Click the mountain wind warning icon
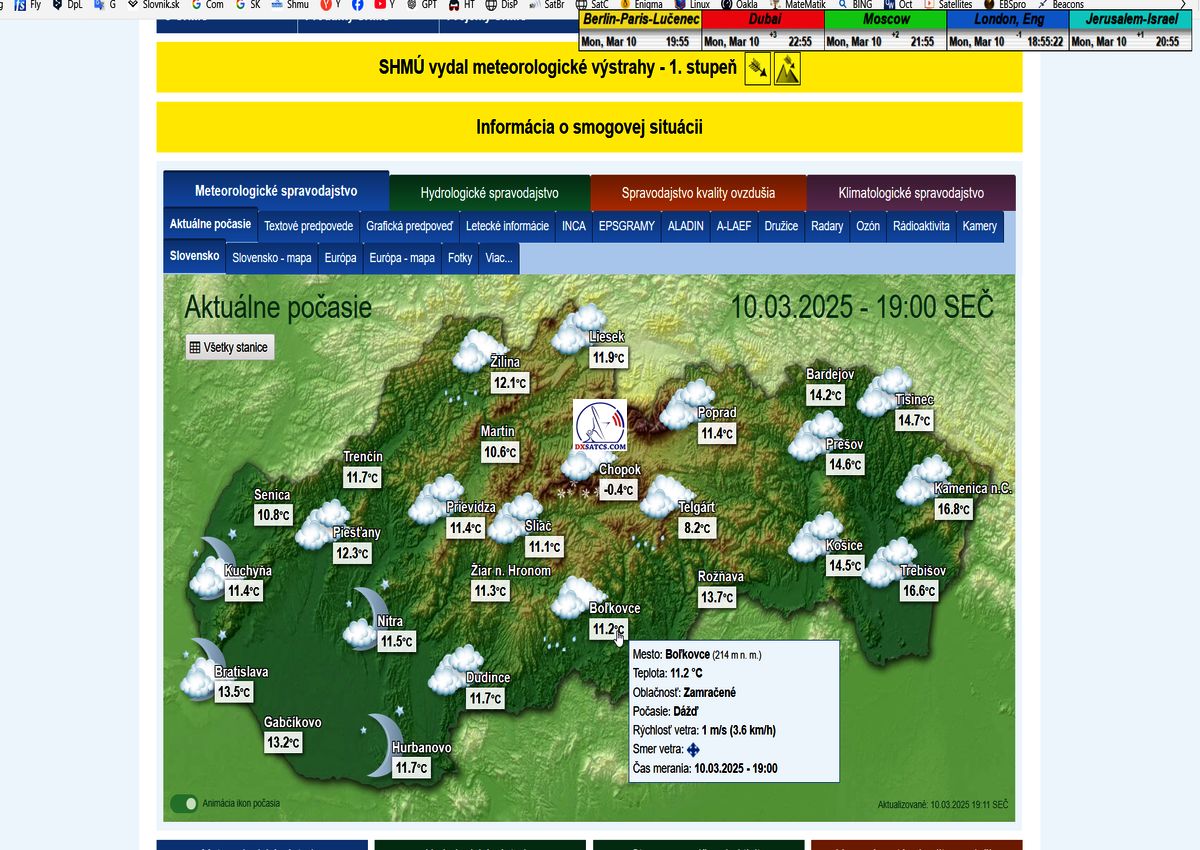This screenshot has height=850, width=1200. 787,69
